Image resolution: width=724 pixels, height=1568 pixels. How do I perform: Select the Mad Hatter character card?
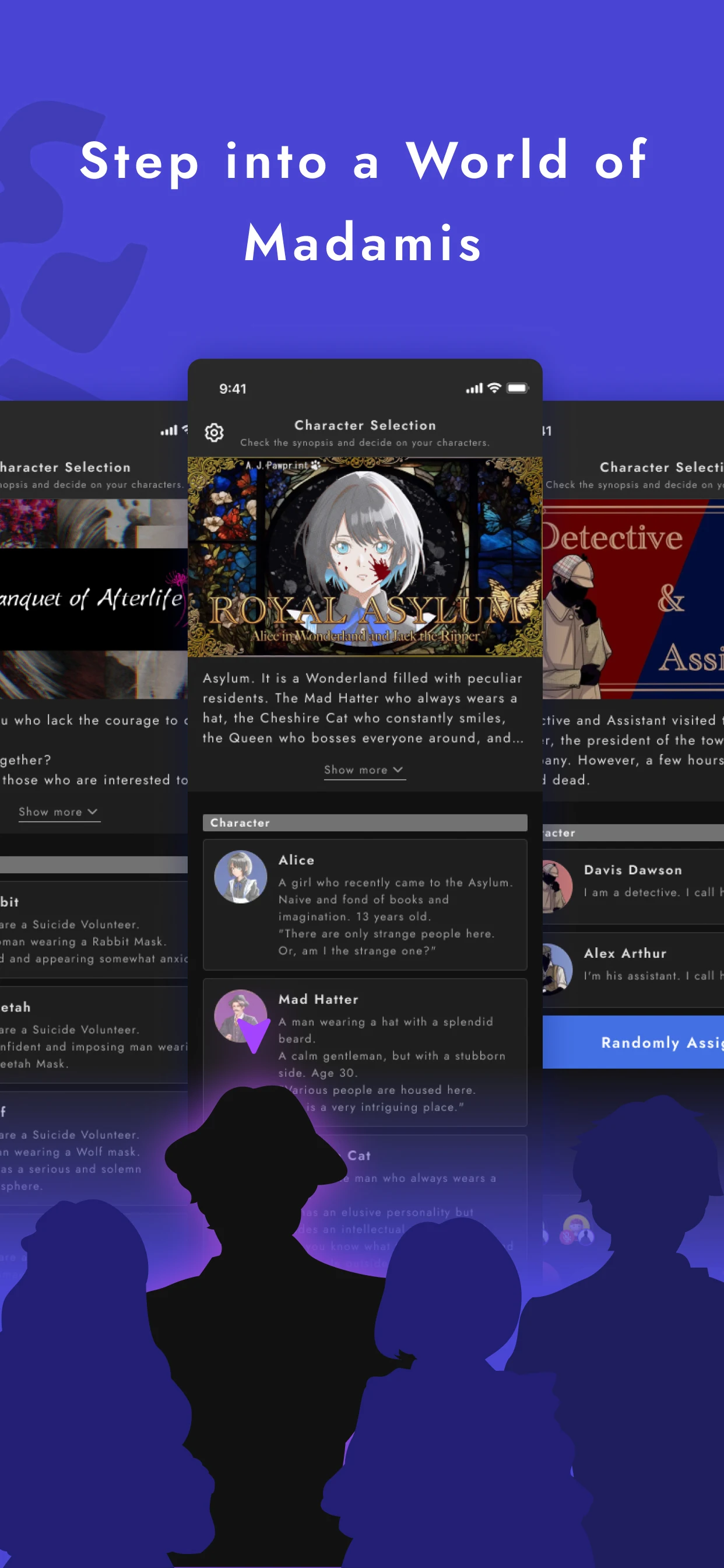pos(364,1052)
